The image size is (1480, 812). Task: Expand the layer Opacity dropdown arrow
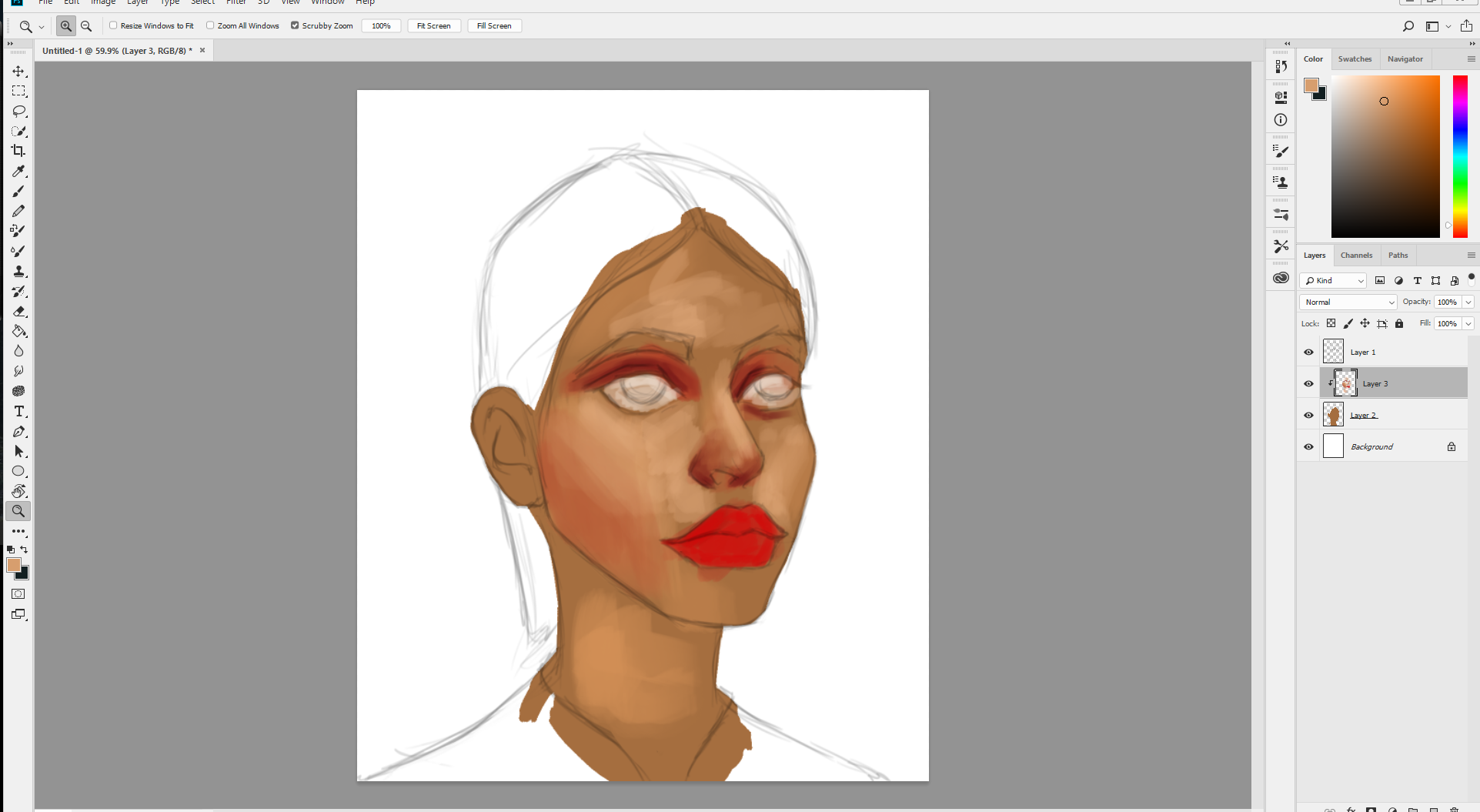coord(1468,302)
